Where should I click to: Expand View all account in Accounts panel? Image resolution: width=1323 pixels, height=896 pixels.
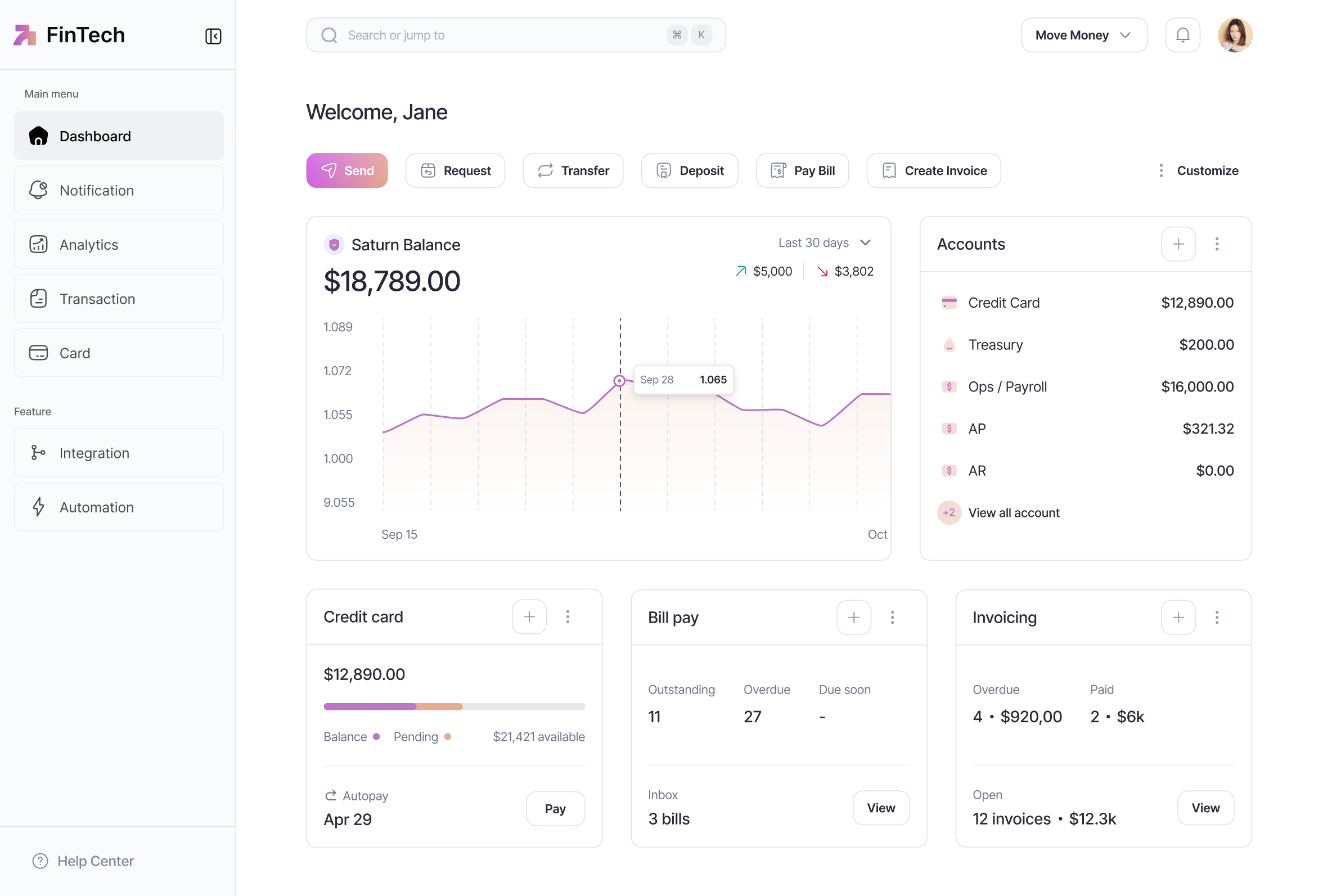(1013, 512)
